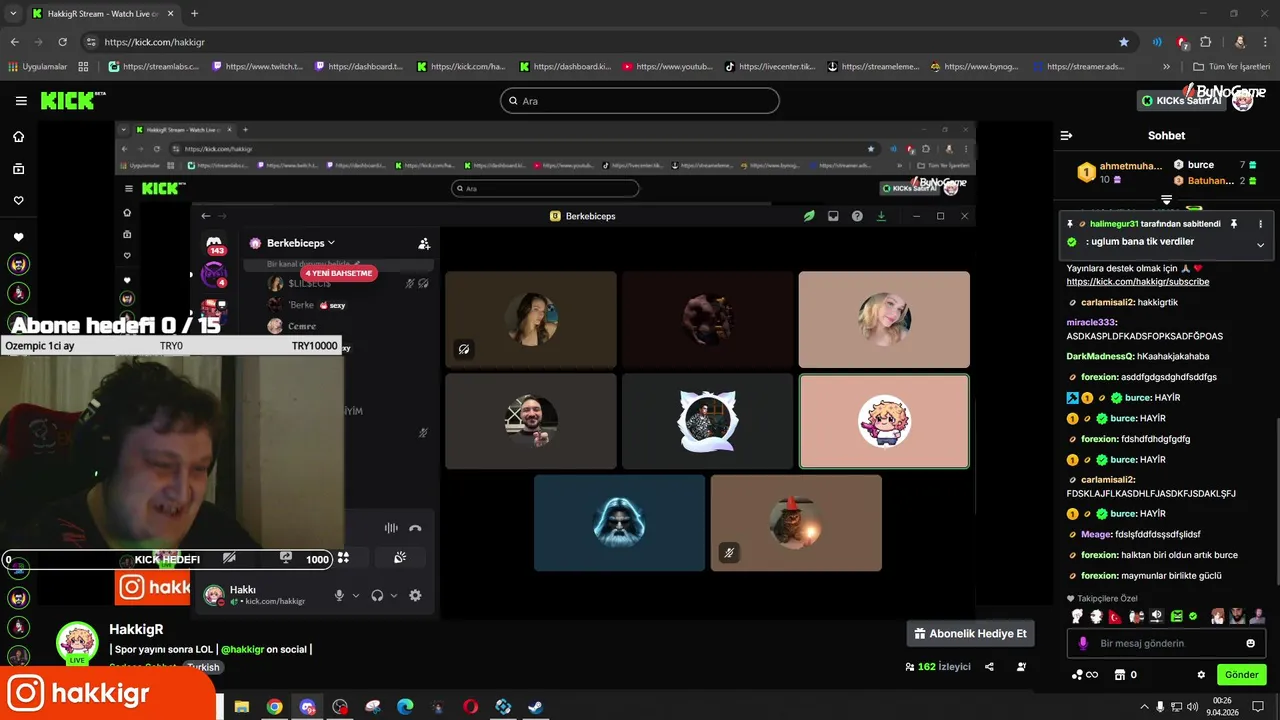This screenshot has width=1280, height=720.
Task: Open new browser tab
Action: [194, 13]
